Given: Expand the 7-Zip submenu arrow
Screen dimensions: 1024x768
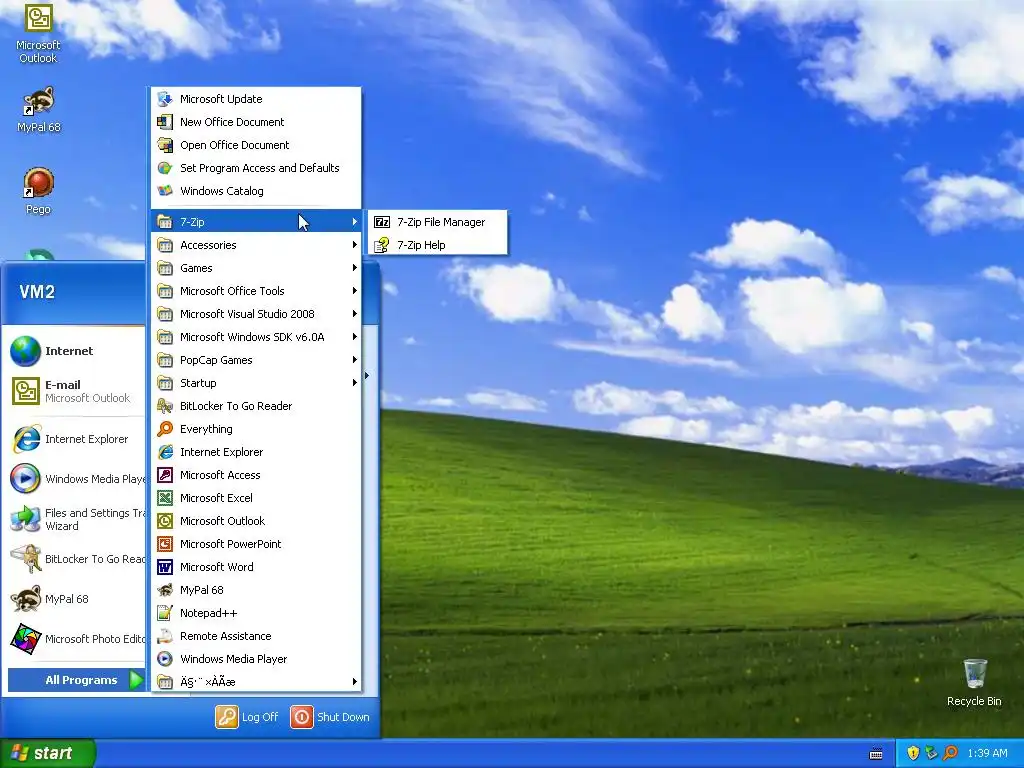Looking at the screenshot, I should pyautogui.click(x=355, y=222).
